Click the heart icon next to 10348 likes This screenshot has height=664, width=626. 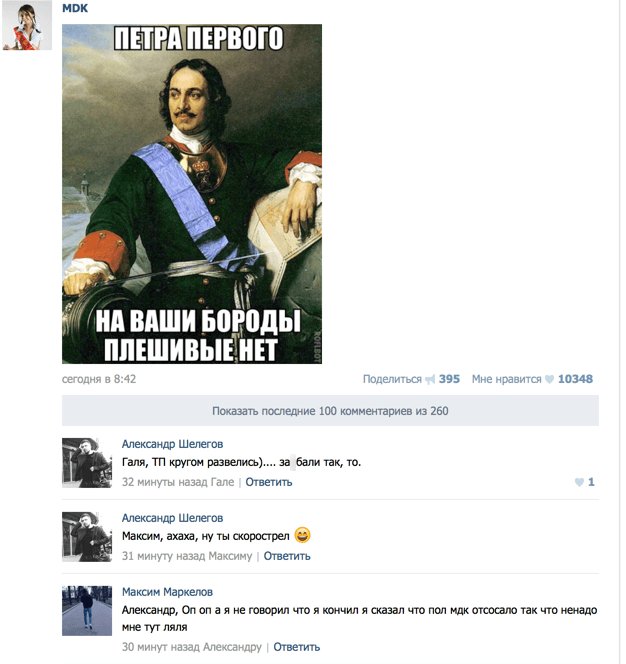(549, 379)
